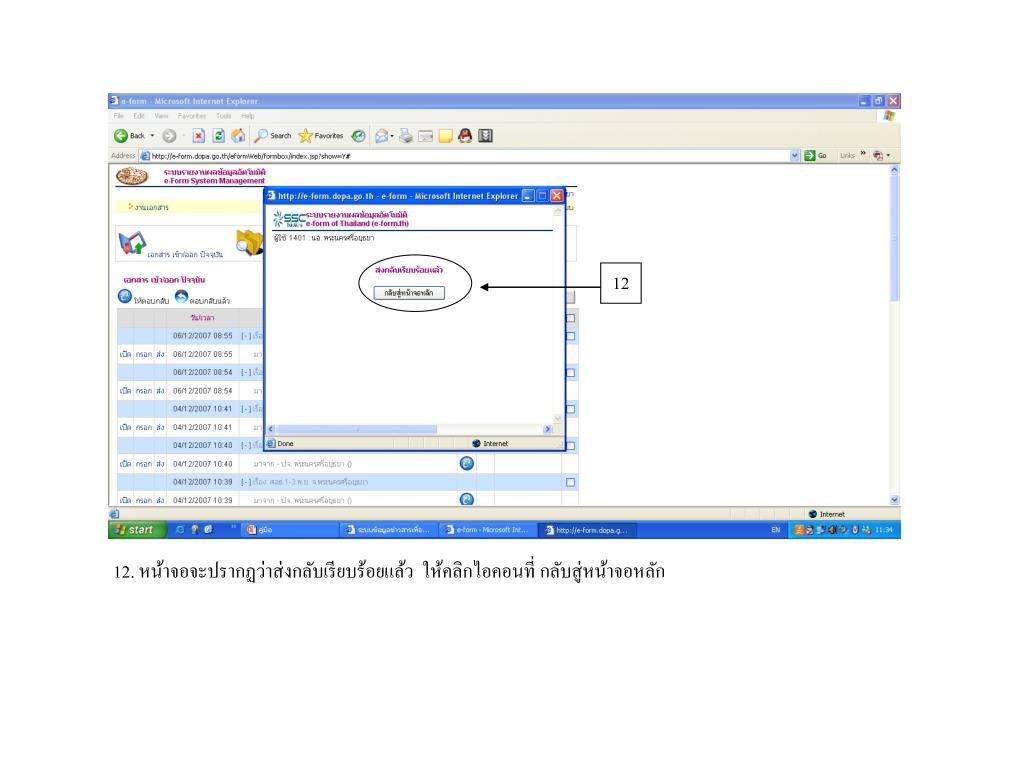This screenshot has width=1024, height=768.
Task: Click the Windows start button
Action: click(136, 530)
